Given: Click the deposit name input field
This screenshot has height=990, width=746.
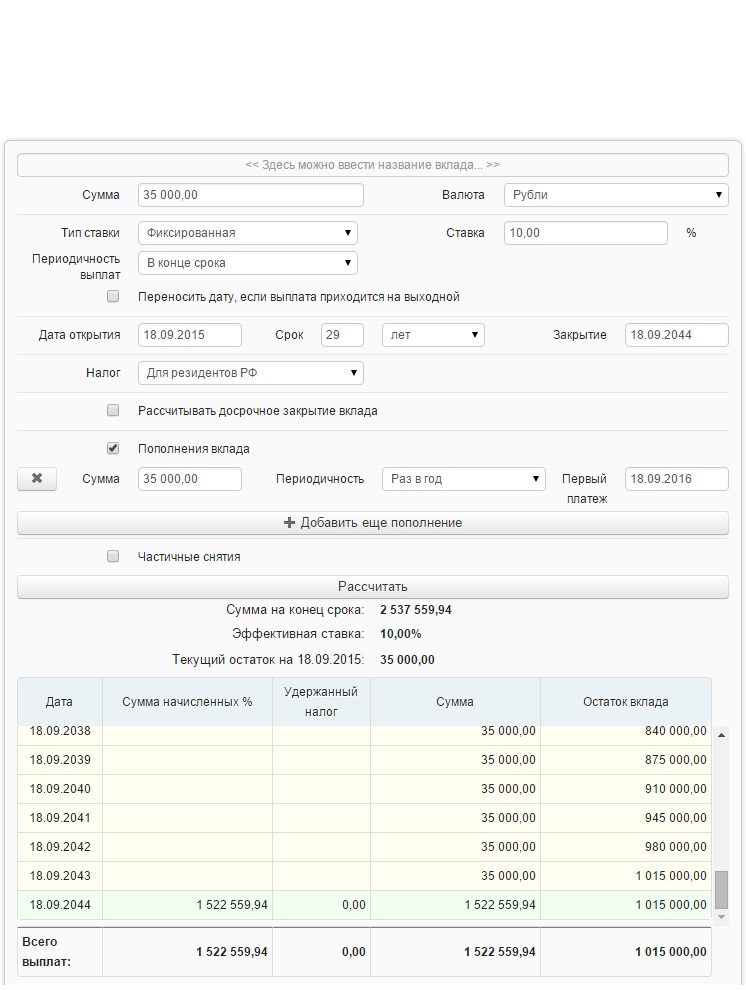Looking at the screenshot, I should [x=372, y=165].
